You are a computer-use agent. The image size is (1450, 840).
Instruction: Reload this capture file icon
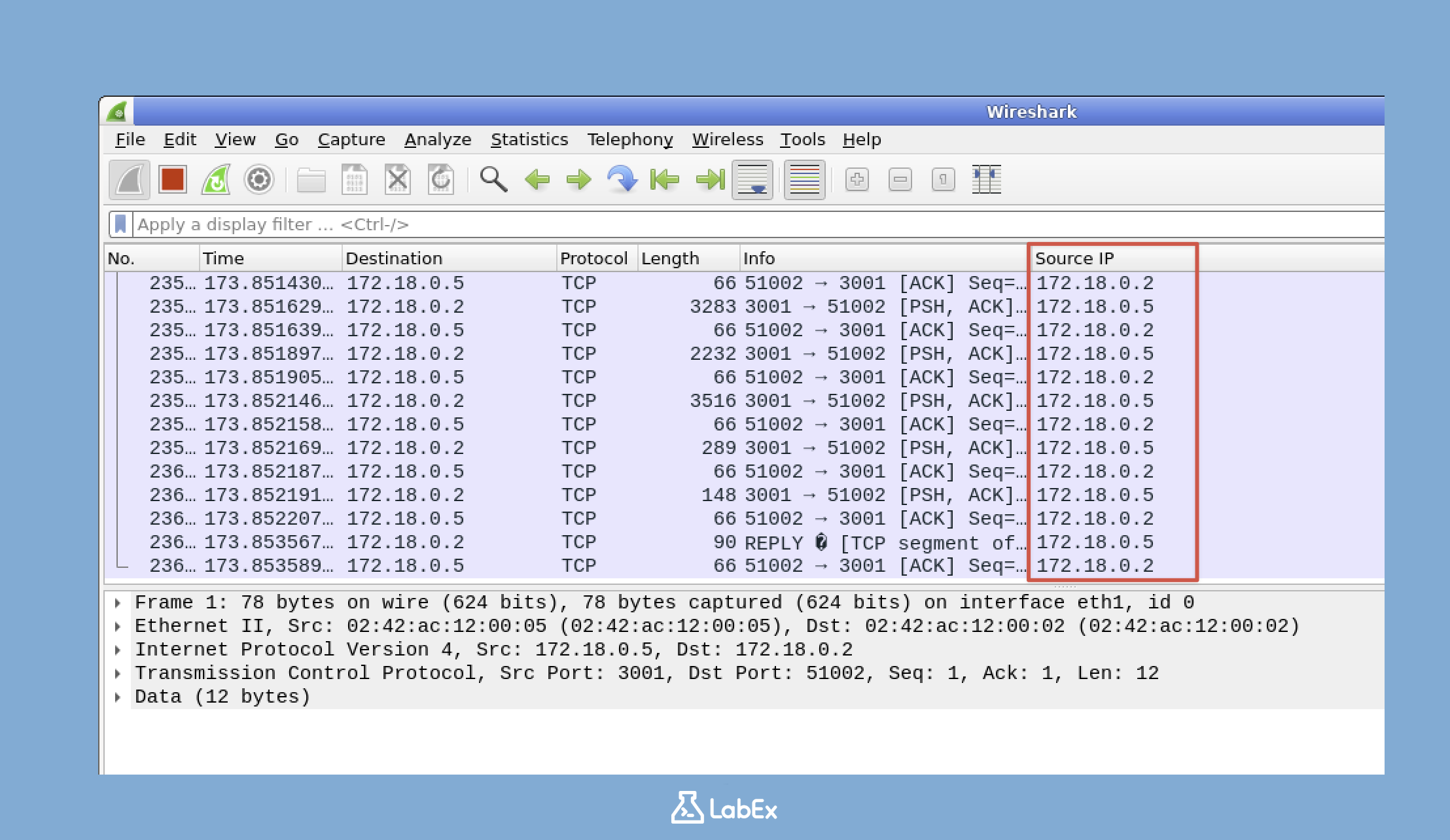point(441,180)
